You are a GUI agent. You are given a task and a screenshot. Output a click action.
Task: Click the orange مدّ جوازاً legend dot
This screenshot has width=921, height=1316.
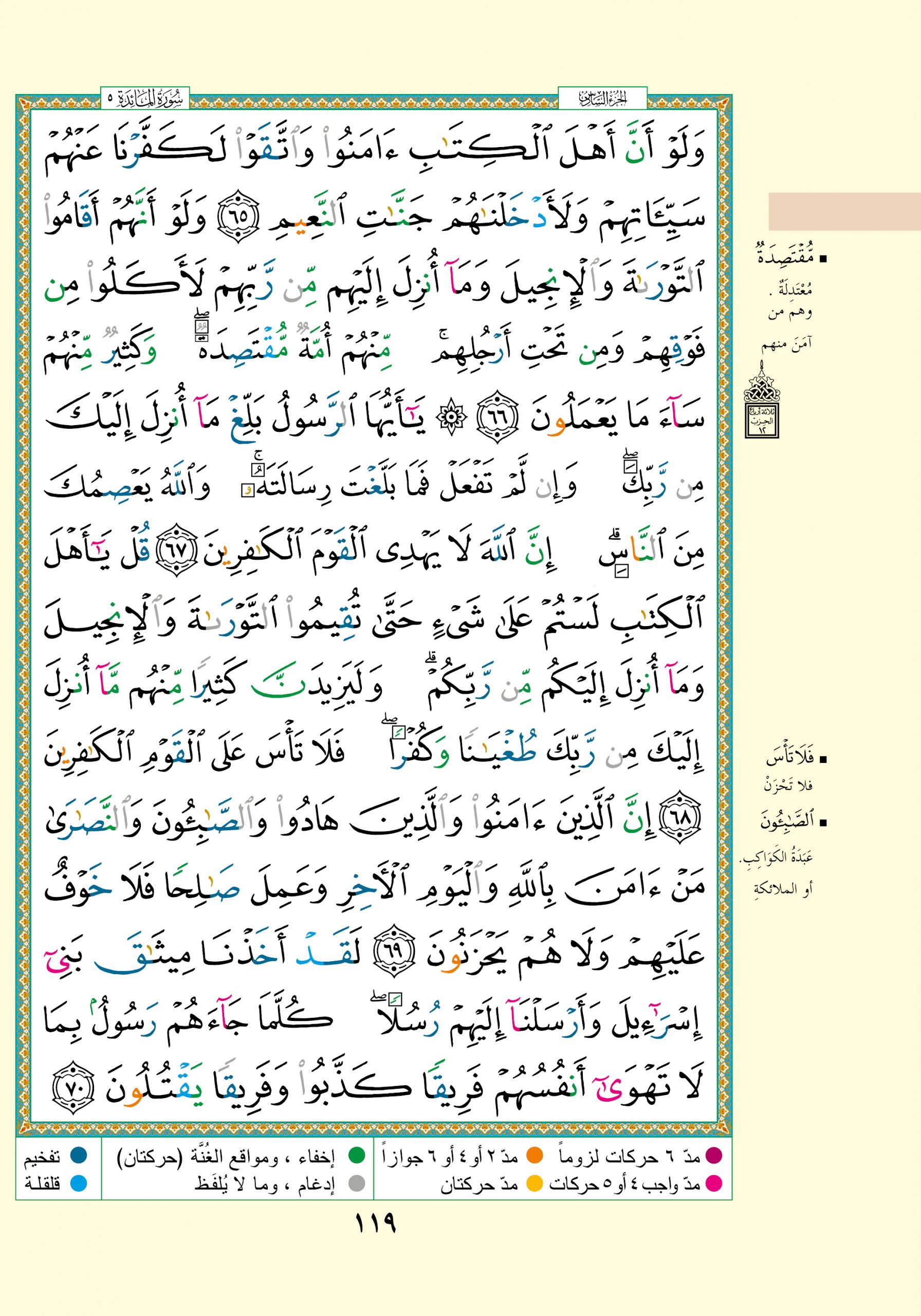tap(535, 1156)
